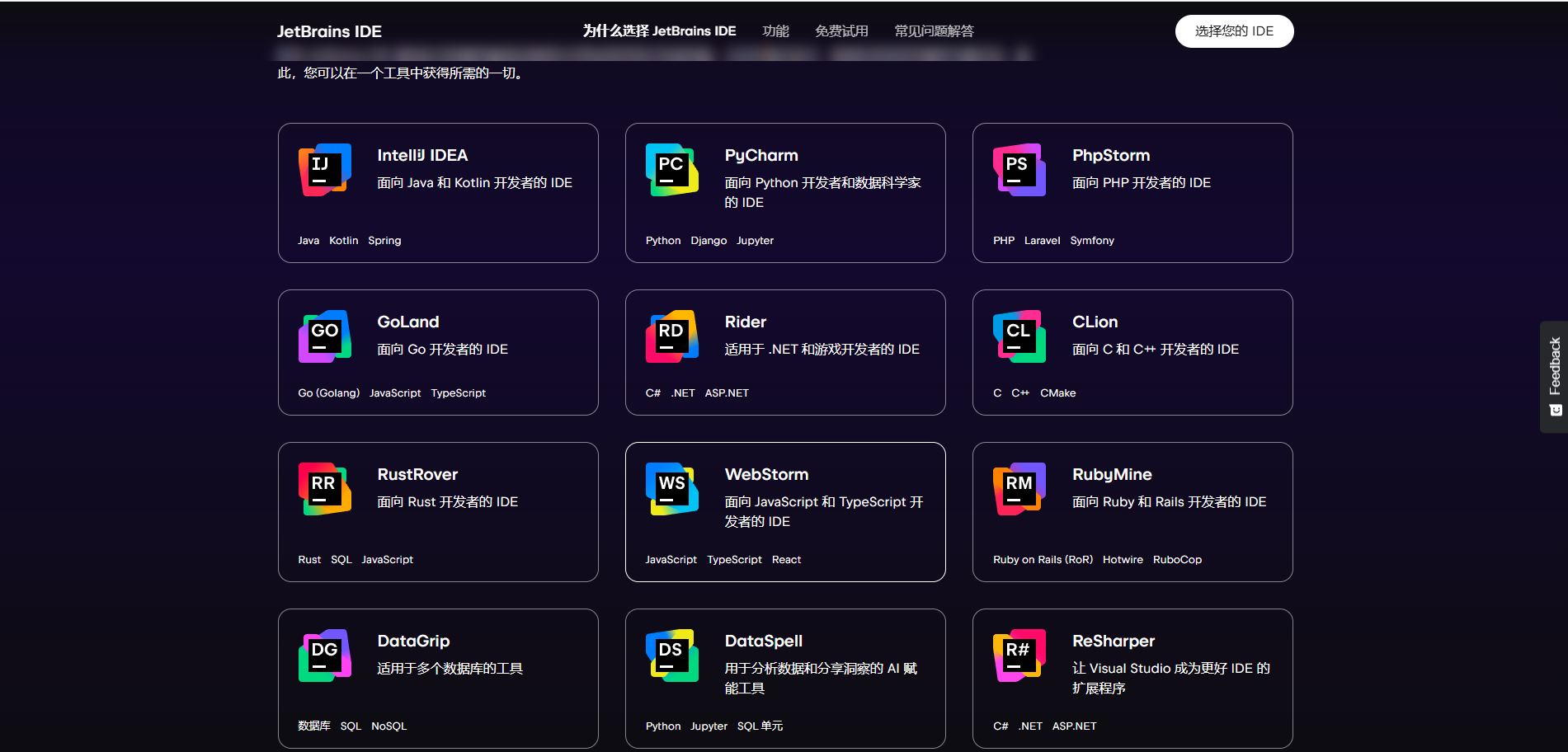Click the PhpStorm product icon
Screen dimensions: 1568x752
[x=1019, y=171]
